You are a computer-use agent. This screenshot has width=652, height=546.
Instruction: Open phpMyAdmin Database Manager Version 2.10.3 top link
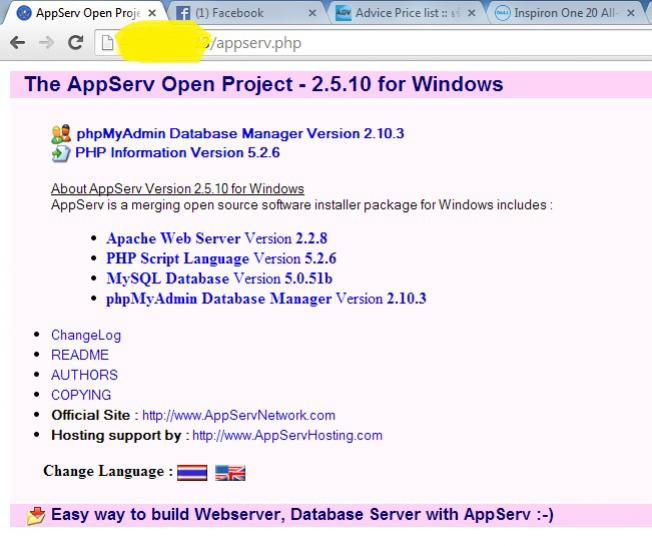coord(240,133)
